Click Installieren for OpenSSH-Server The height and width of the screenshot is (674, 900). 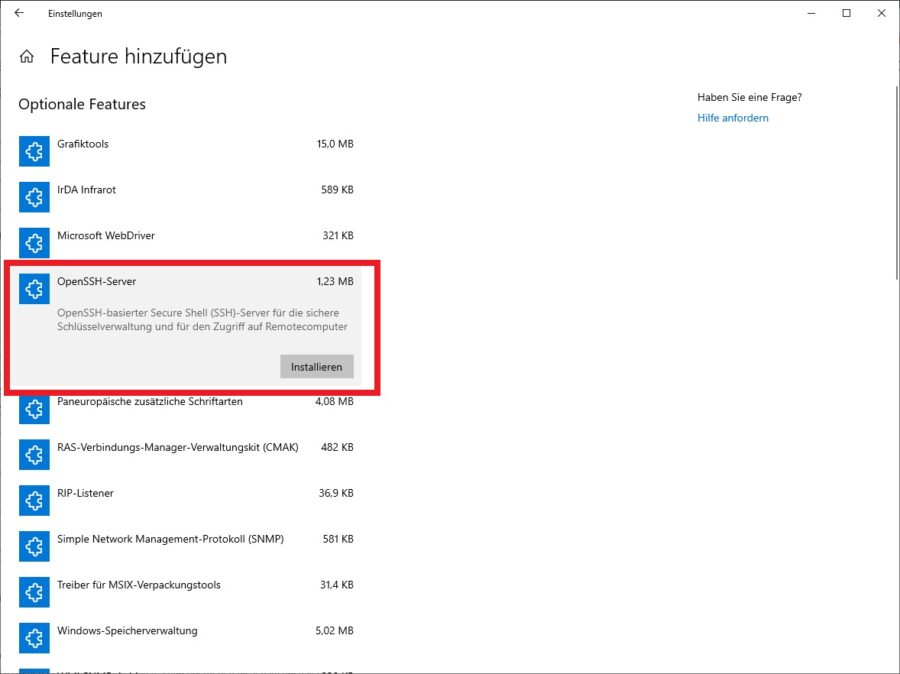coord(316,366)
